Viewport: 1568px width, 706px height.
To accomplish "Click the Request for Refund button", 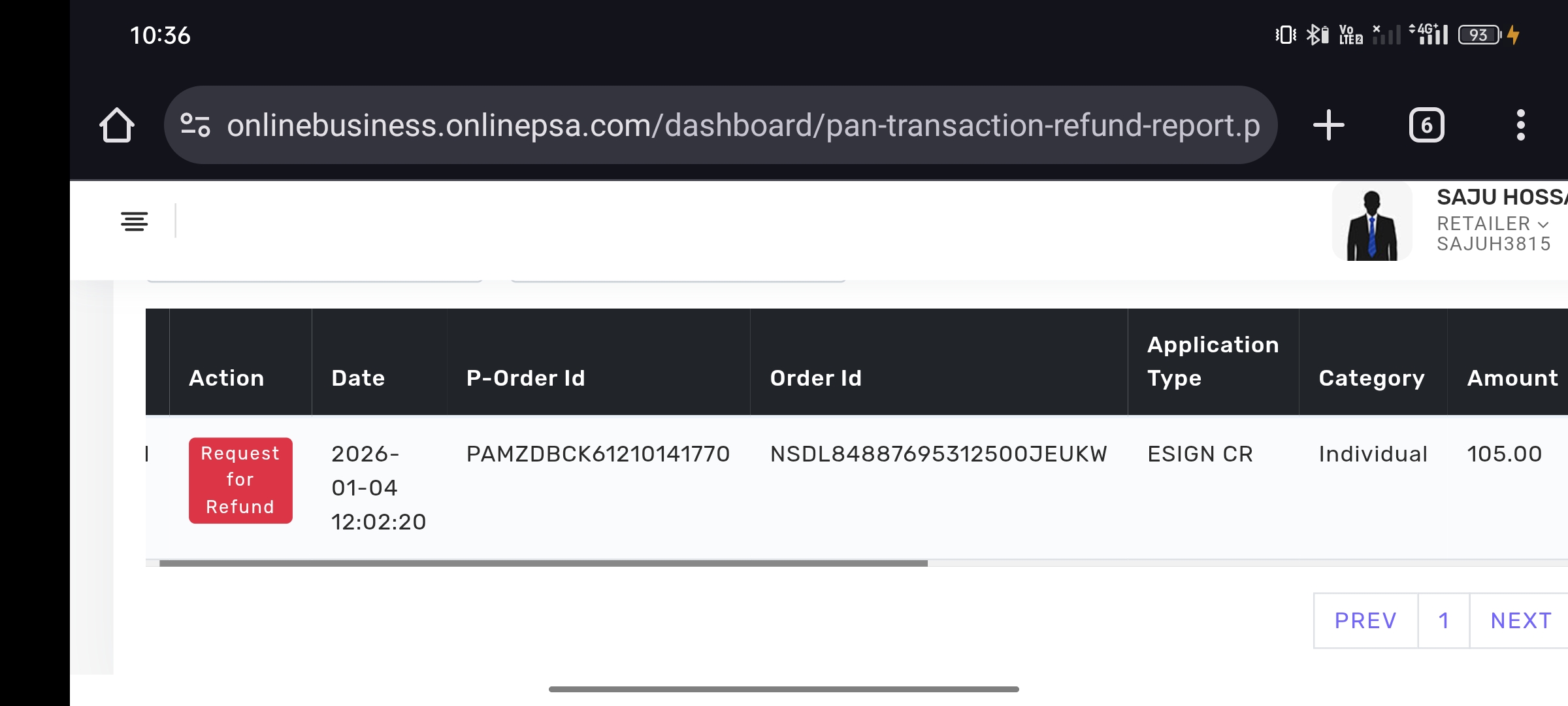I will [240, 480].
